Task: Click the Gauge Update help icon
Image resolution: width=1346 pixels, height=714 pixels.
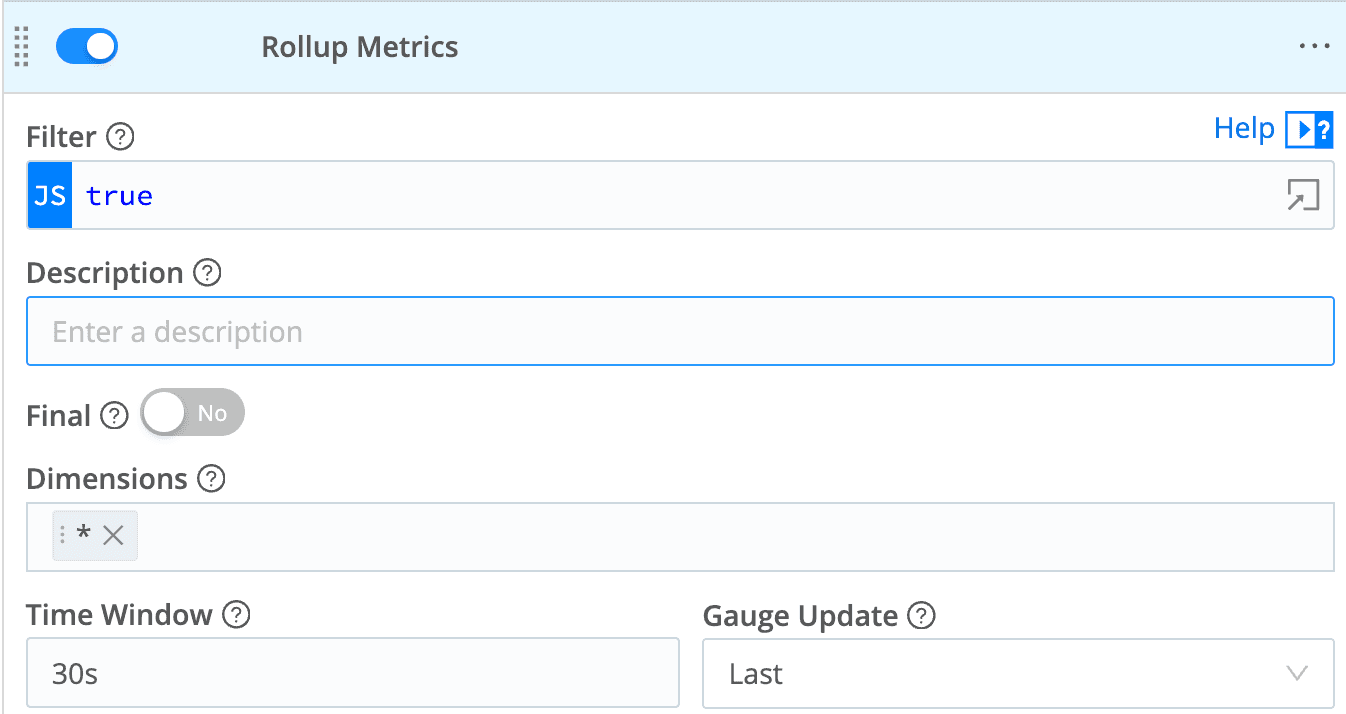Action: (x=921, y=616)
